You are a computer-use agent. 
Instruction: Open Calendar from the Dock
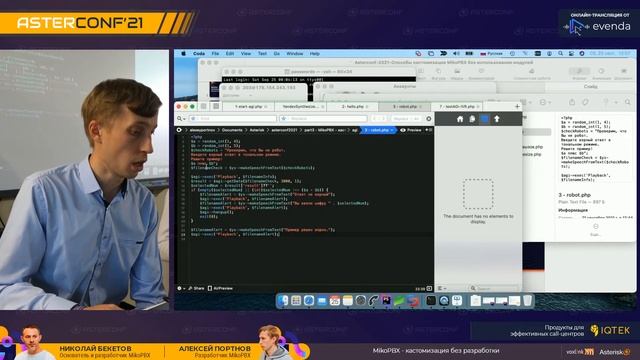pyautogui.click(x=335, y=301)
